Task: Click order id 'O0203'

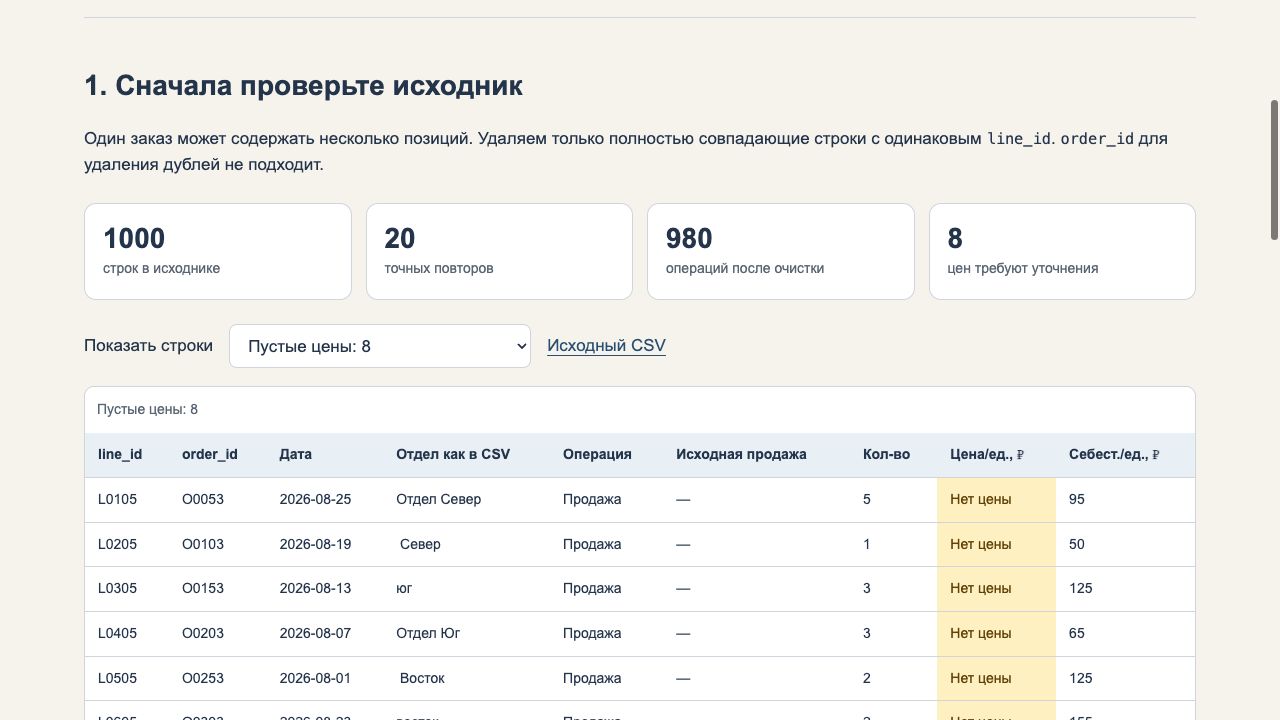Action: click(203, 633)
